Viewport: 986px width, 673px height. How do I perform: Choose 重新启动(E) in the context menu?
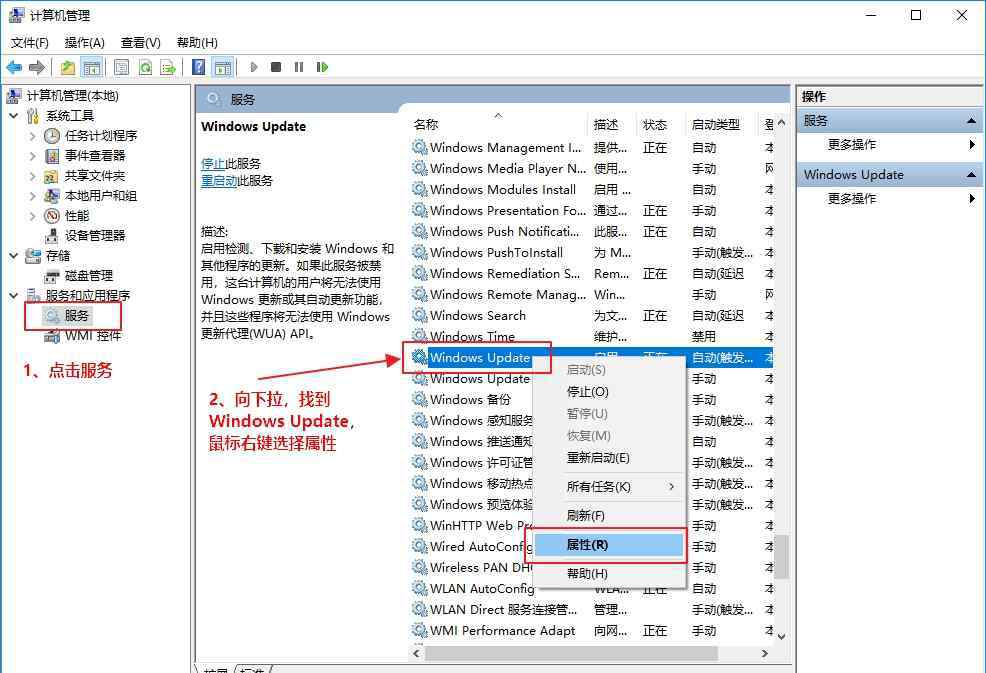608,458
